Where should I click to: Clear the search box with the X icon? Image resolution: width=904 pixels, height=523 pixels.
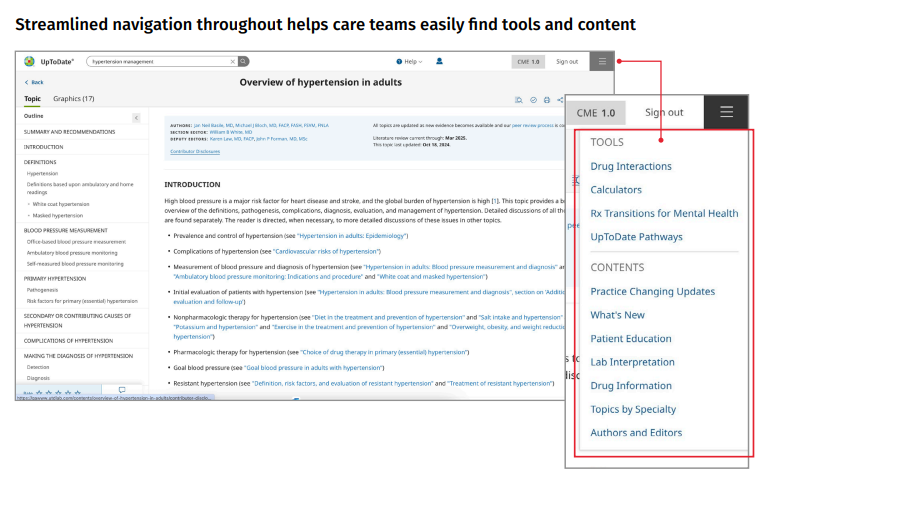[233, 62]
